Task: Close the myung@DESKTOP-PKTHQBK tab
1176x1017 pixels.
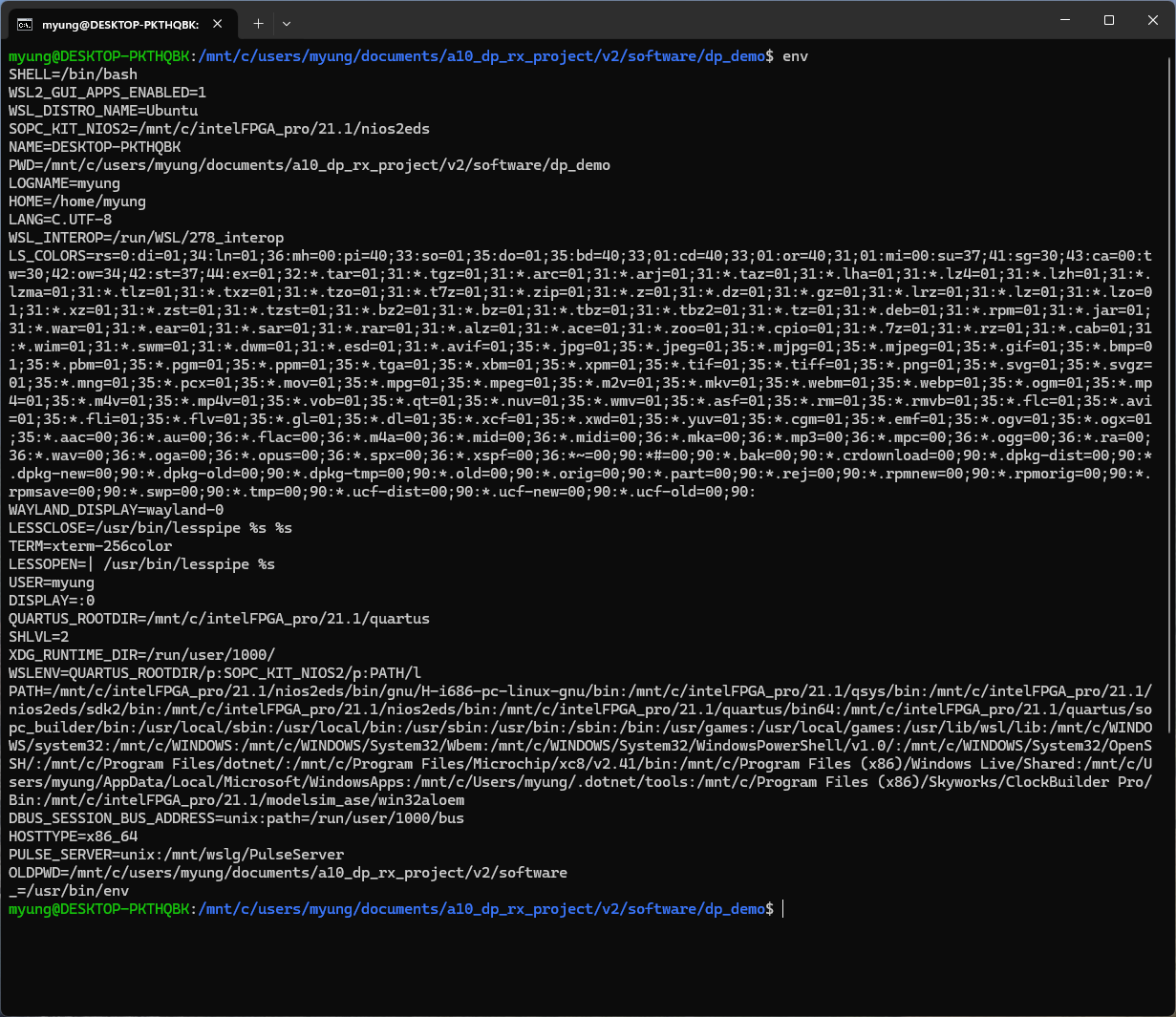Action: point(218,23)
